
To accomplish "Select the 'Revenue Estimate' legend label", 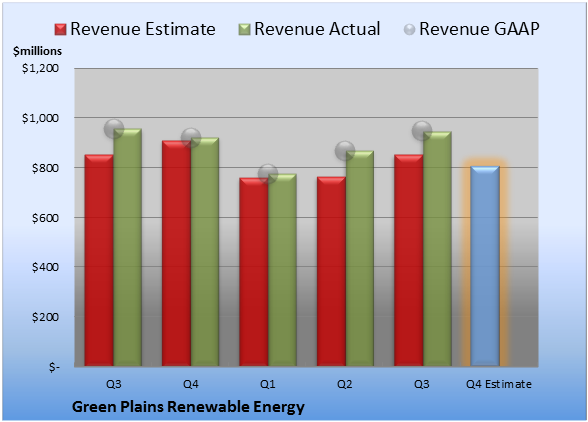I will (143, 29).
